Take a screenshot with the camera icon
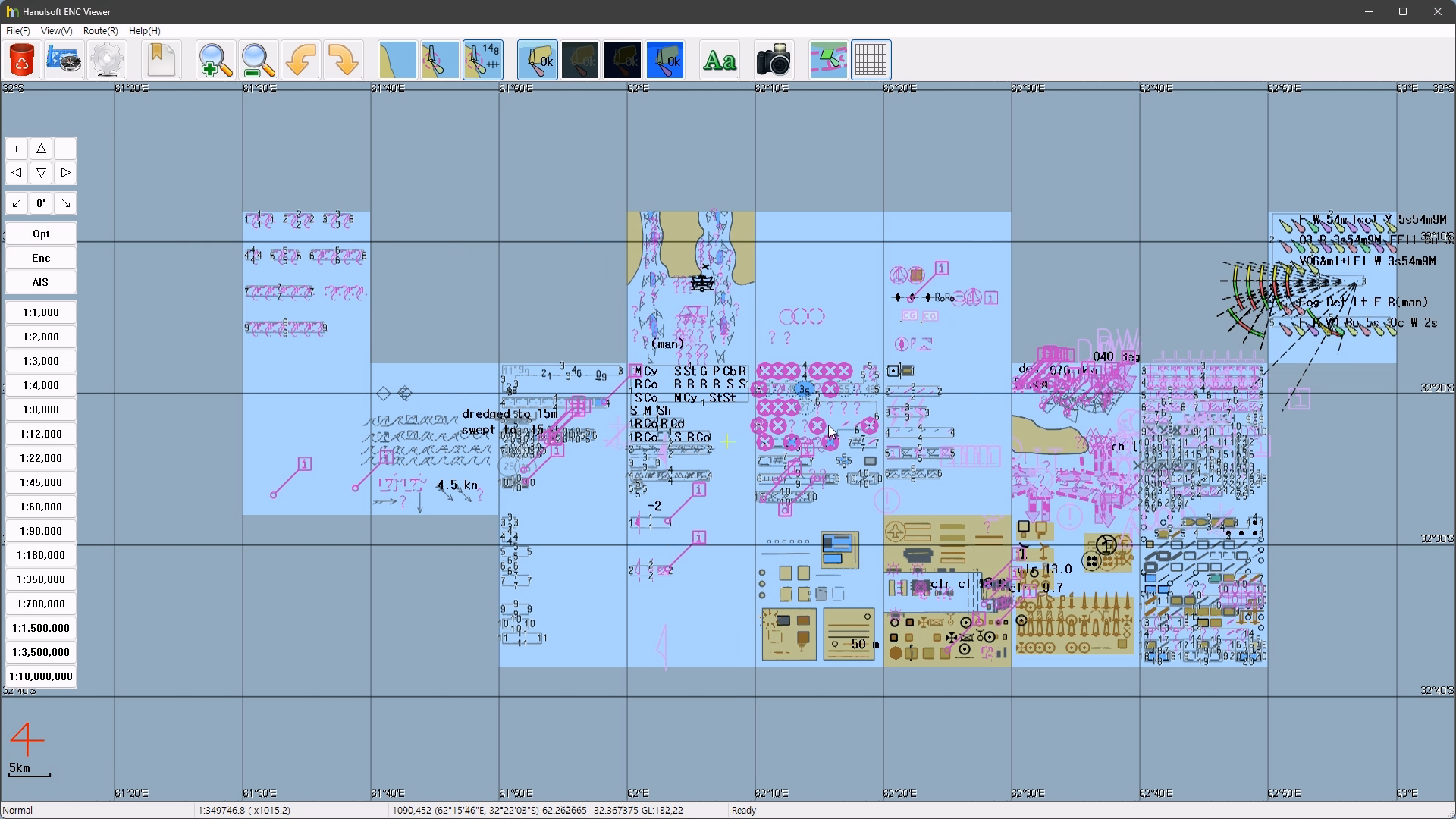Screen dimensions: 1456x819 [773, 60]
